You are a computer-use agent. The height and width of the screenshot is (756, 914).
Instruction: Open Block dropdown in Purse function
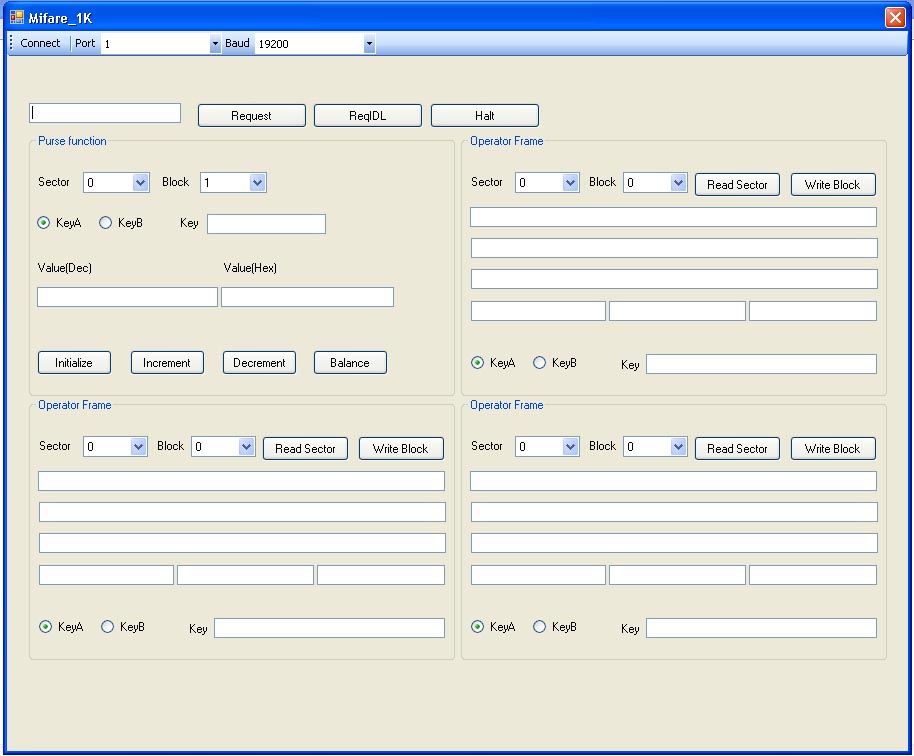click(257, 183)
